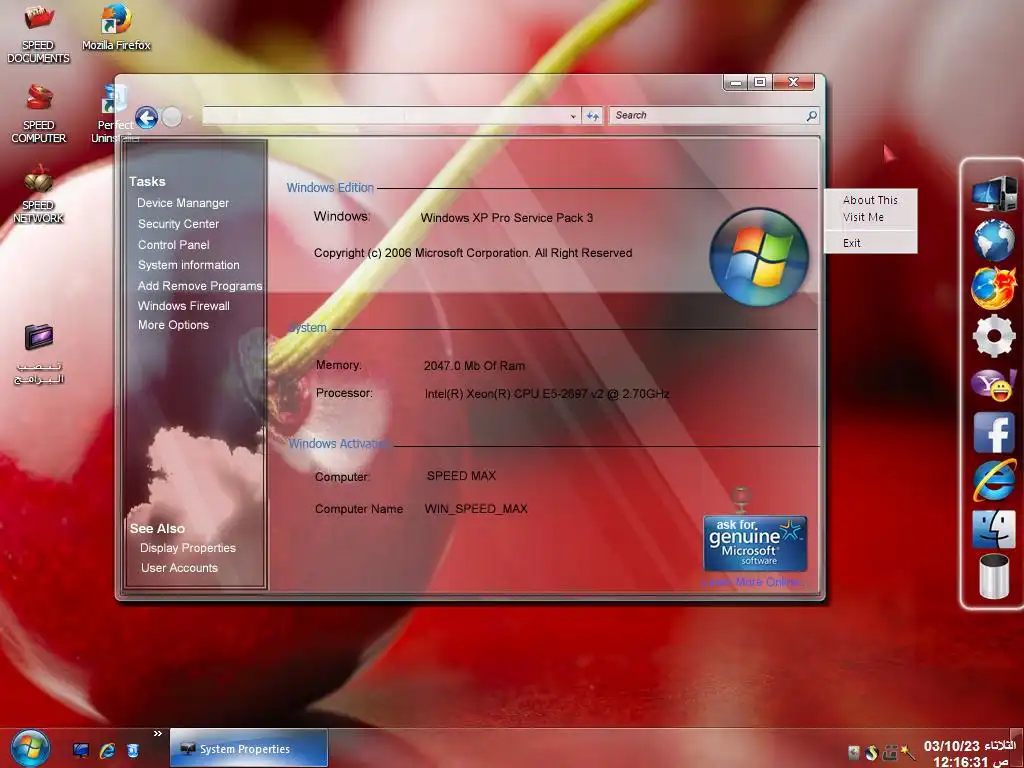Open the gear settings icon in the dock
The width and height of the screenshot is (1024, 768).
tap(993, 336)
